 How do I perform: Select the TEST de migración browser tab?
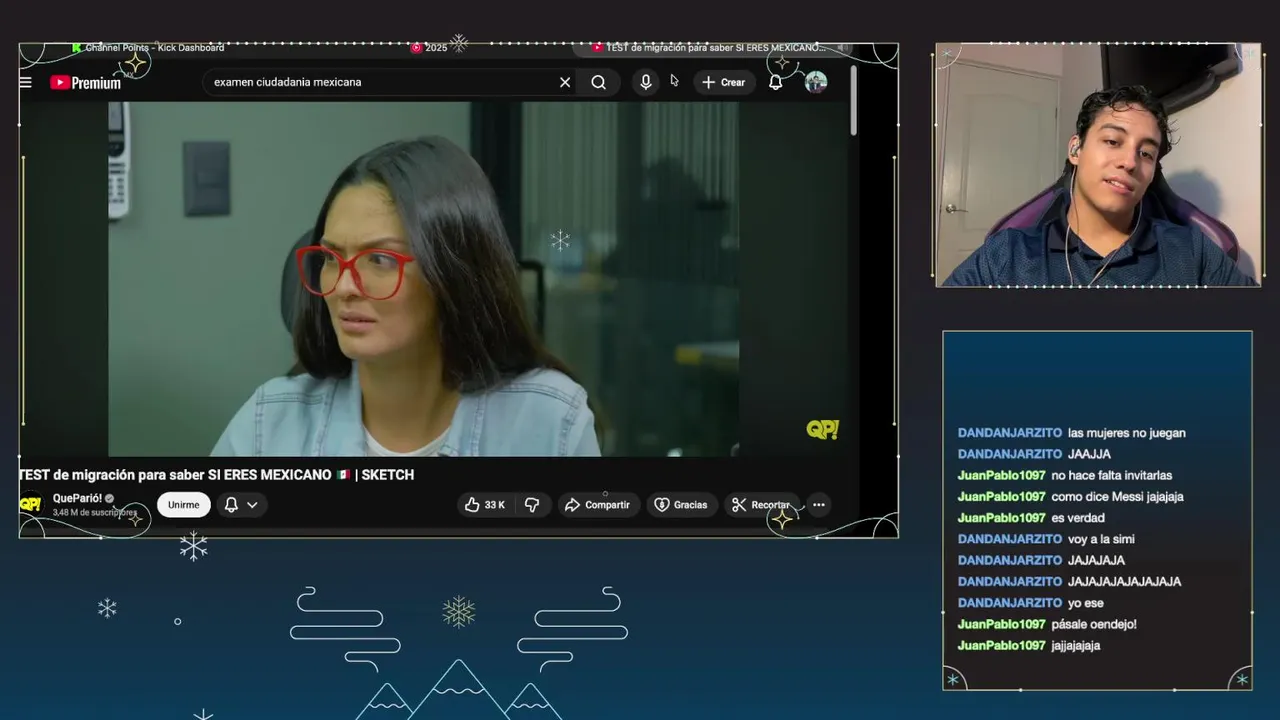click(x=712, y=47)
